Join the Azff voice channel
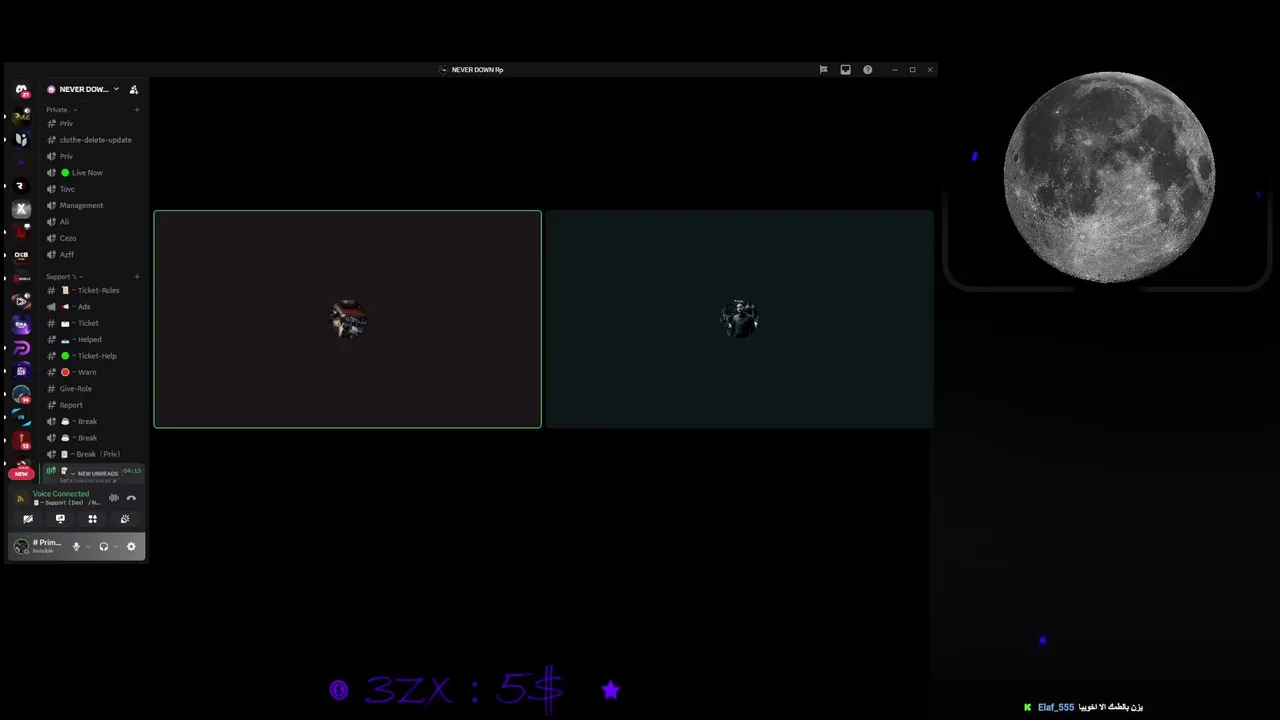 [95, 254]
